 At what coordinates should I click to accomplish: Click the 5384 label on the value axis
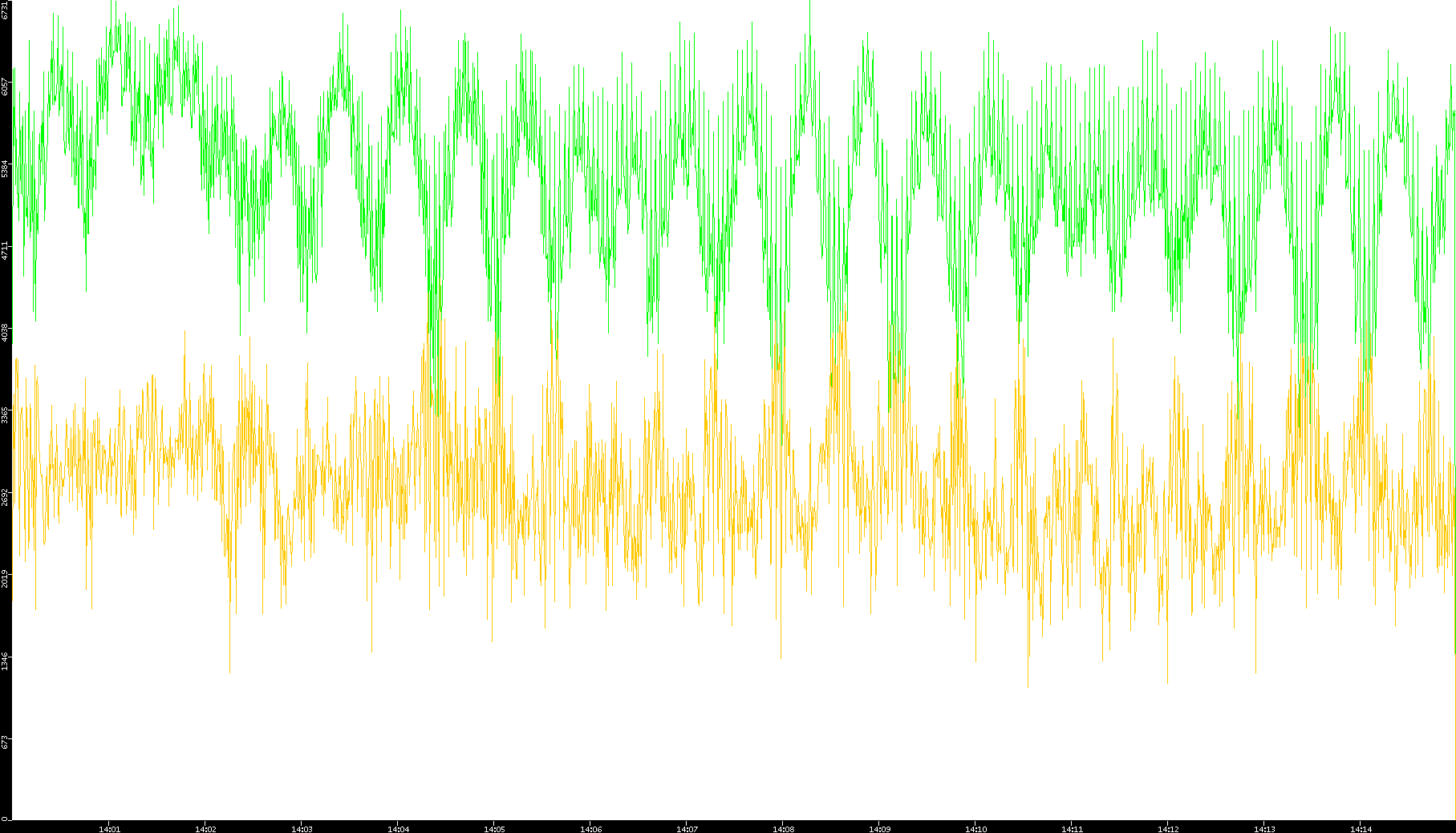click(x=6, y=168)
